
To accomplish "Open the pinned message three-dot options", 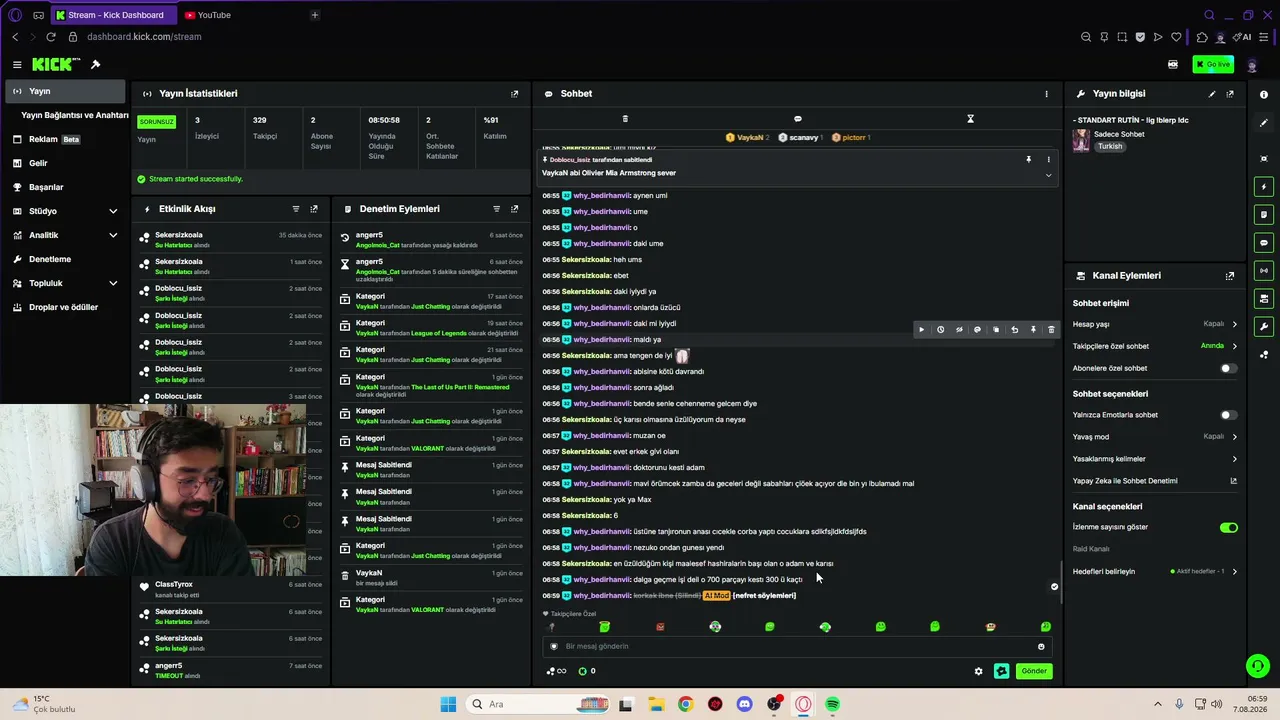I will tap(1048, 159).
